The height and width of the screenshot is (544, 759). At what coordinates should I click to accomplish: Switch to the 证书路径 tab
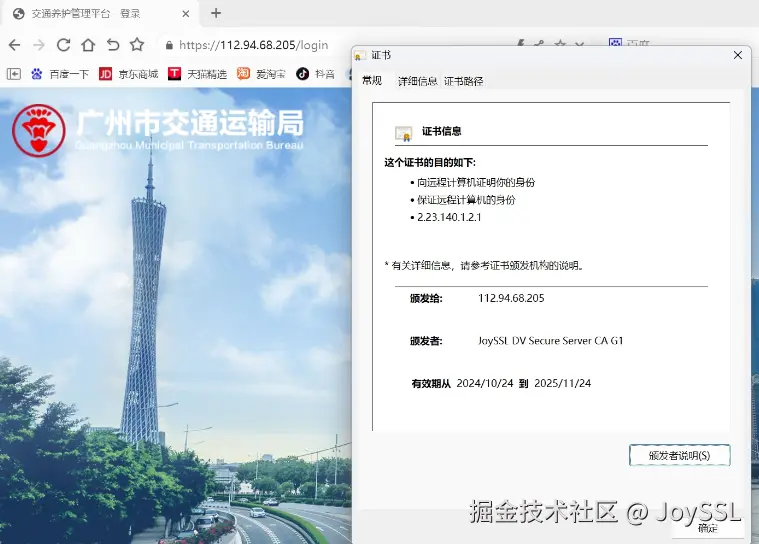463,81
